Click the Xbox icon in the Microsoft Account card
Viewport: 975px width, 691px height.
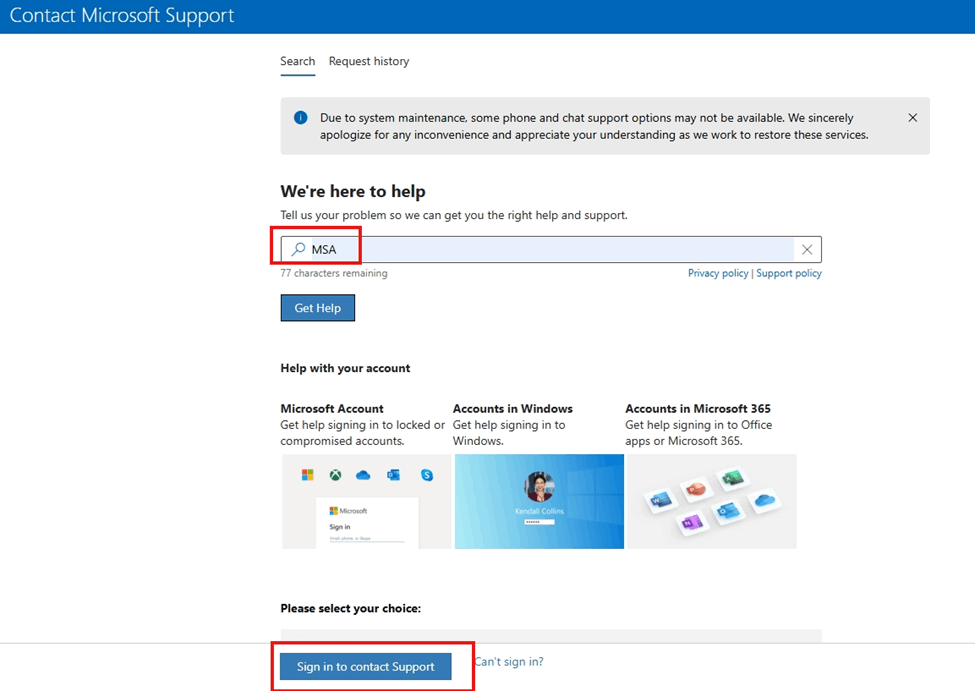pos(335,475)
